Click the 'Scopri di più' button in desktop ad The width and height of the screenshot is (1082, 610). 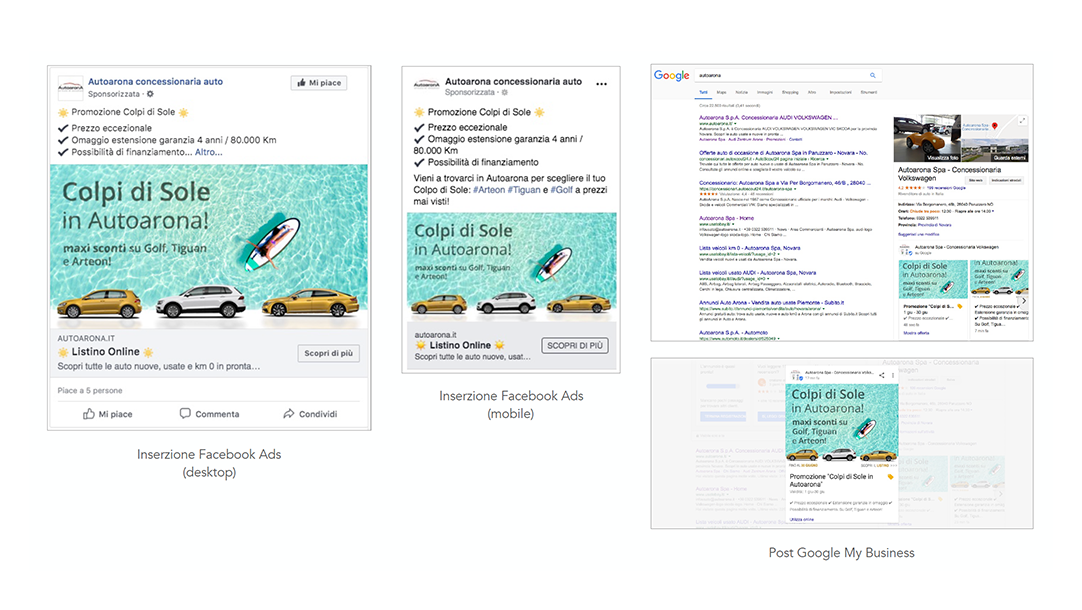click(328, 353)
